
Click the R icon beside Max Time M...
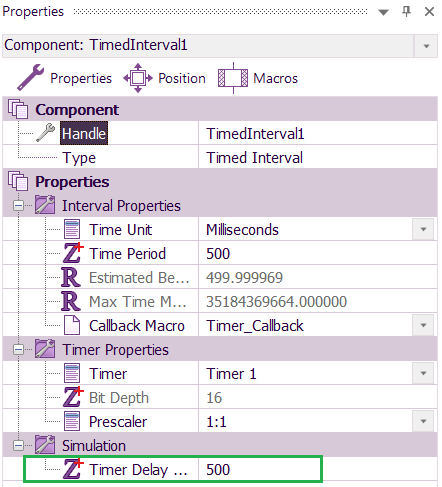tap(71, 301)
